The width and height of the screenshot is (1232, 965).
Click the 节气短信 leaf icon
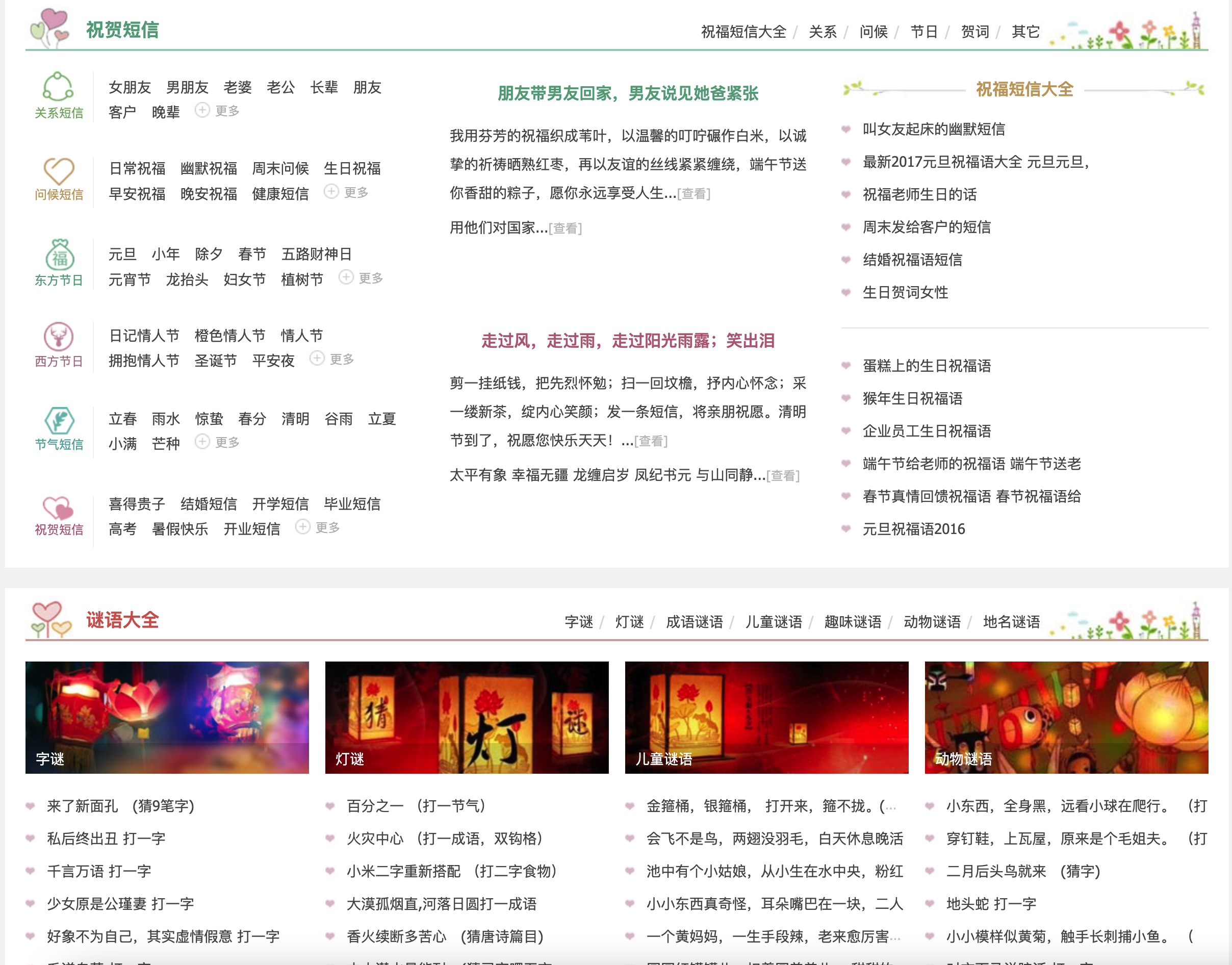pyautogui.click(x=59, y=420)
